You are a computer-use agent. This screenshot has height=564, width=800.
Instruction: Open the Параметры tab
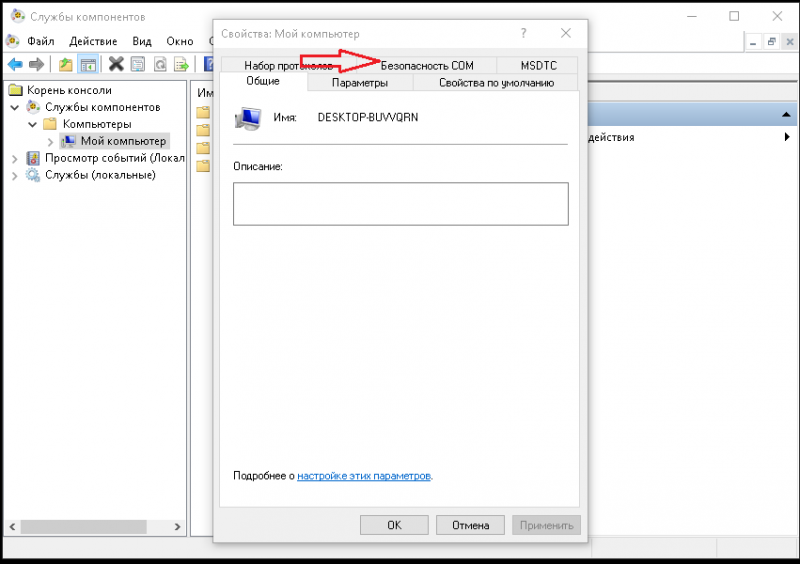359,83
